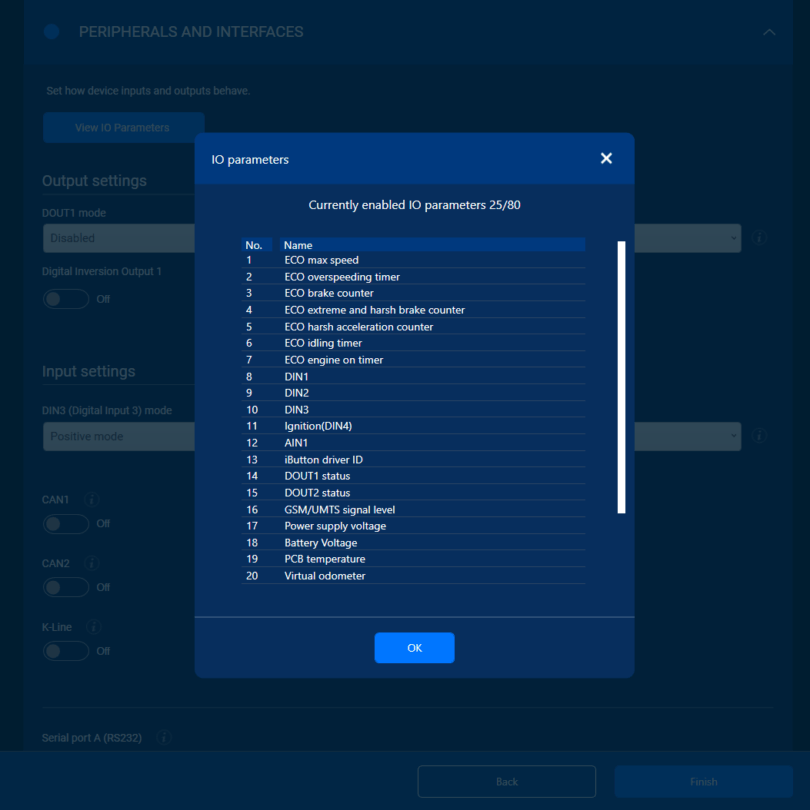Click the info icon next to CAN2

[91, 563]
